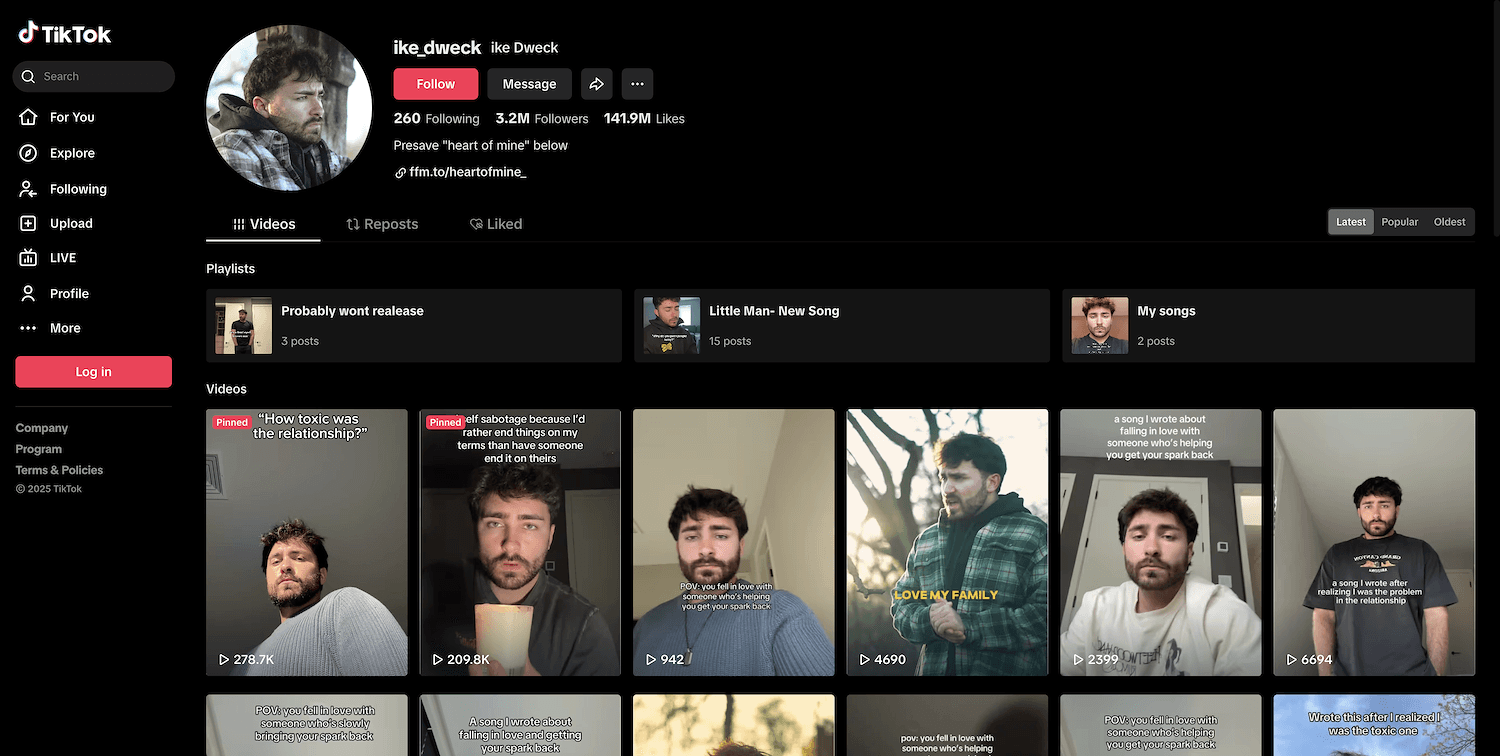Expand the Company footer section
Viewport: 1500px width, 756px height.
click(x=42, y=428)
